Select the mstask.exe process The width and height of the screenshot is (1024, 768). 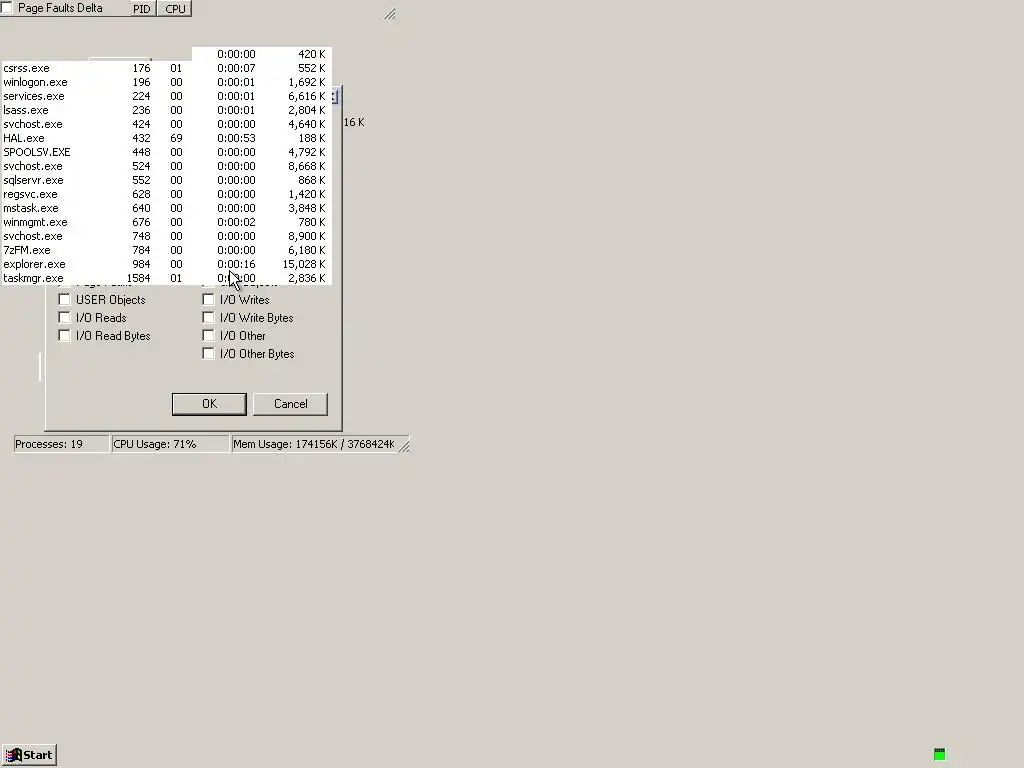coord(167,208)
